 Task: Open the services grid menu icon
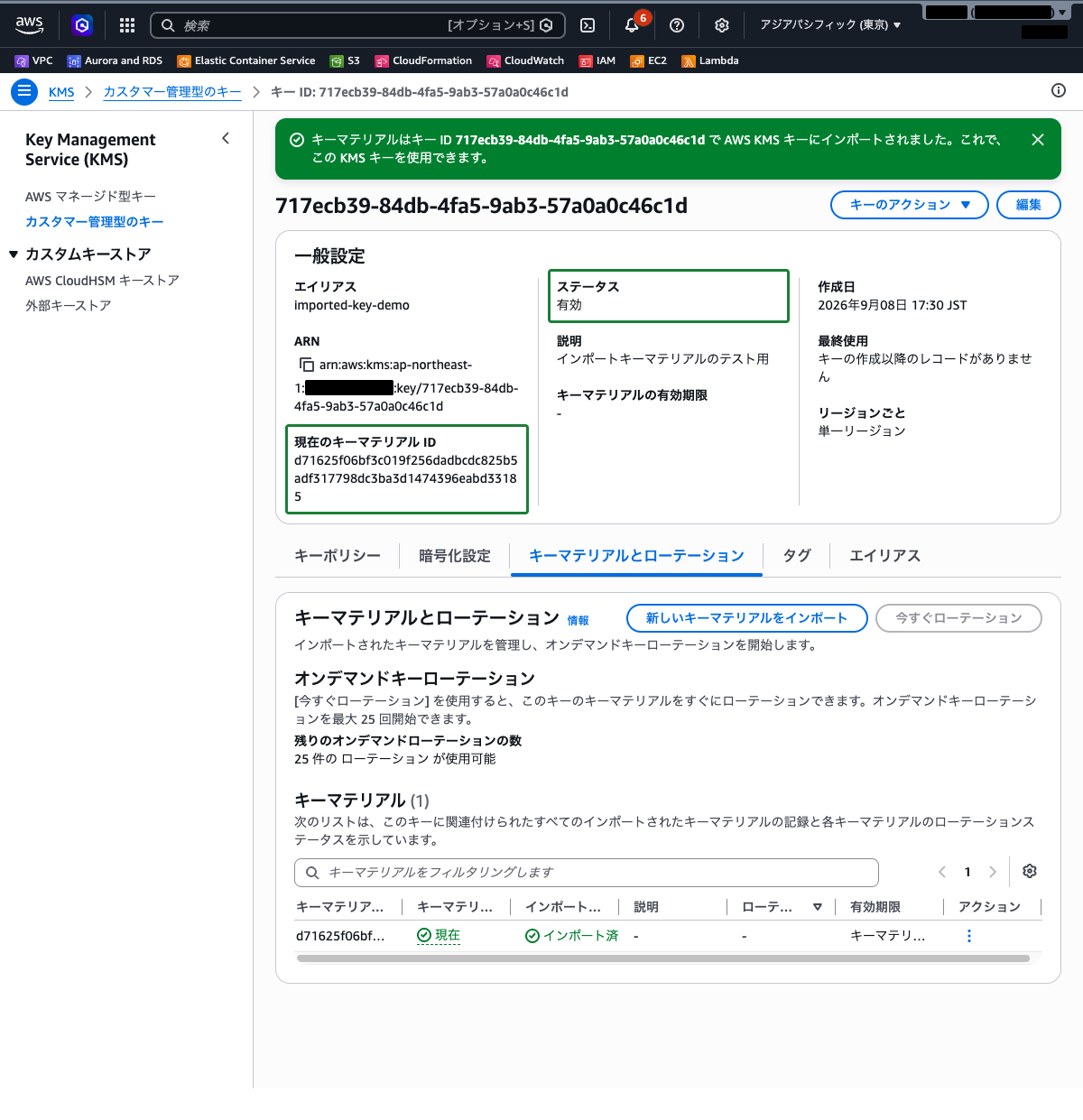coord(127,25)
